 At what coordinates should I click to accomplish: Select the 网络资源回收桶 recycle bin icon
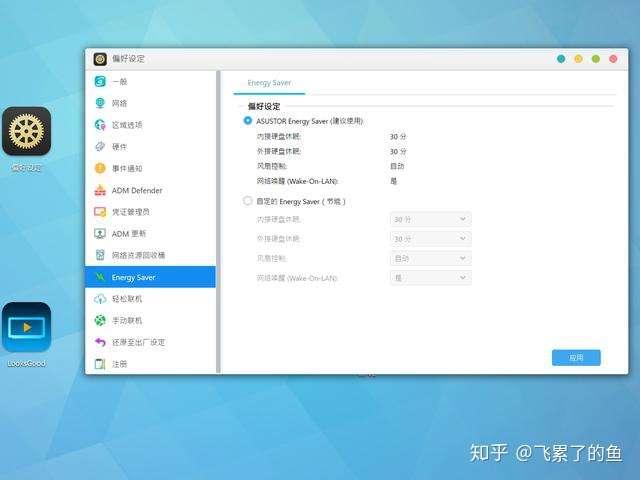click(100, 255)
